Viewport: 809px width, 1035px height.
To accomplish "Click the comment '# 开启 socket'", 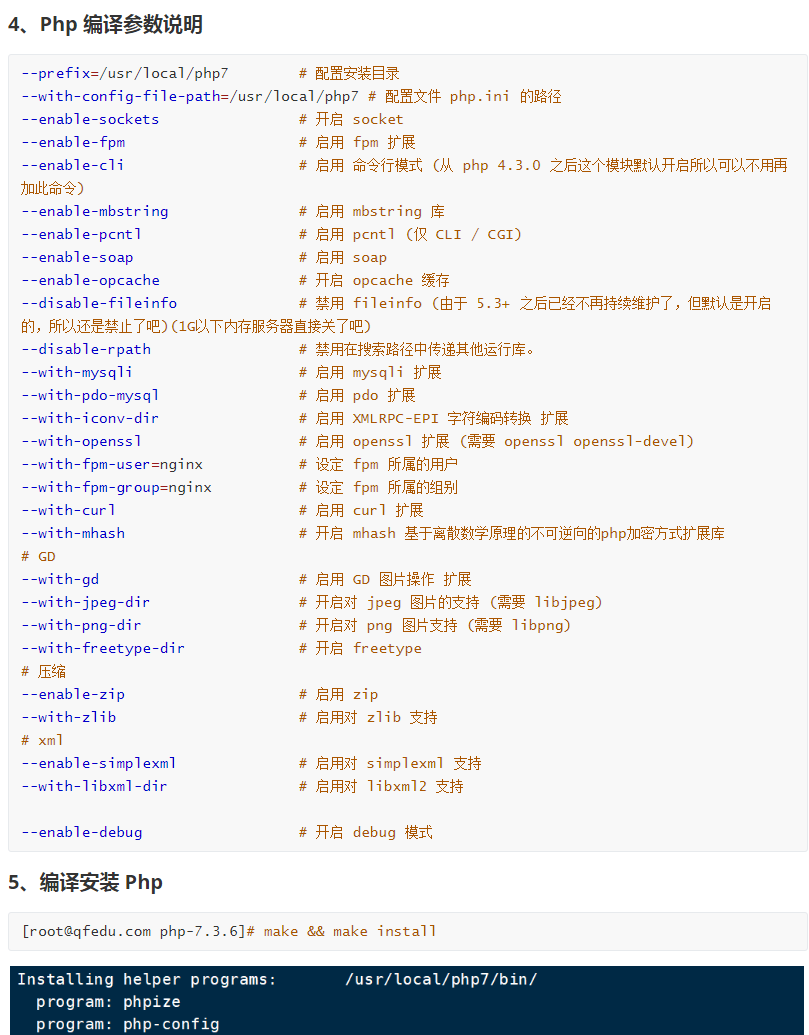I will pyautogui.click(x=351, y=119).
